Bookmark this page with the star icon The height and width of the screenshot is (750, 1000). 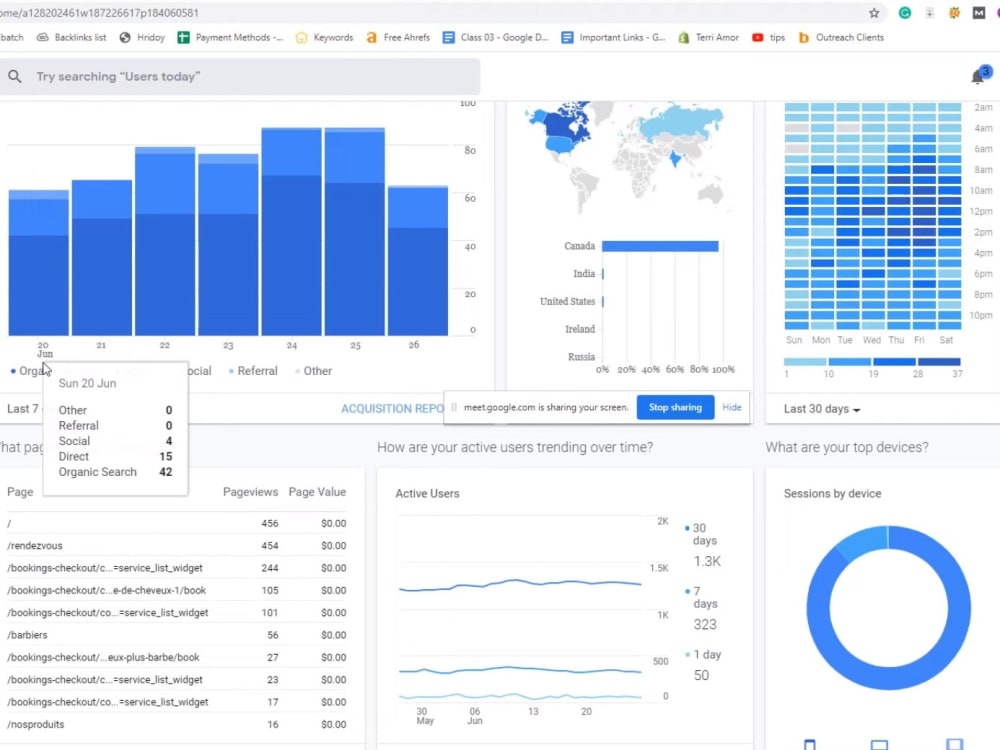(874, 13)
